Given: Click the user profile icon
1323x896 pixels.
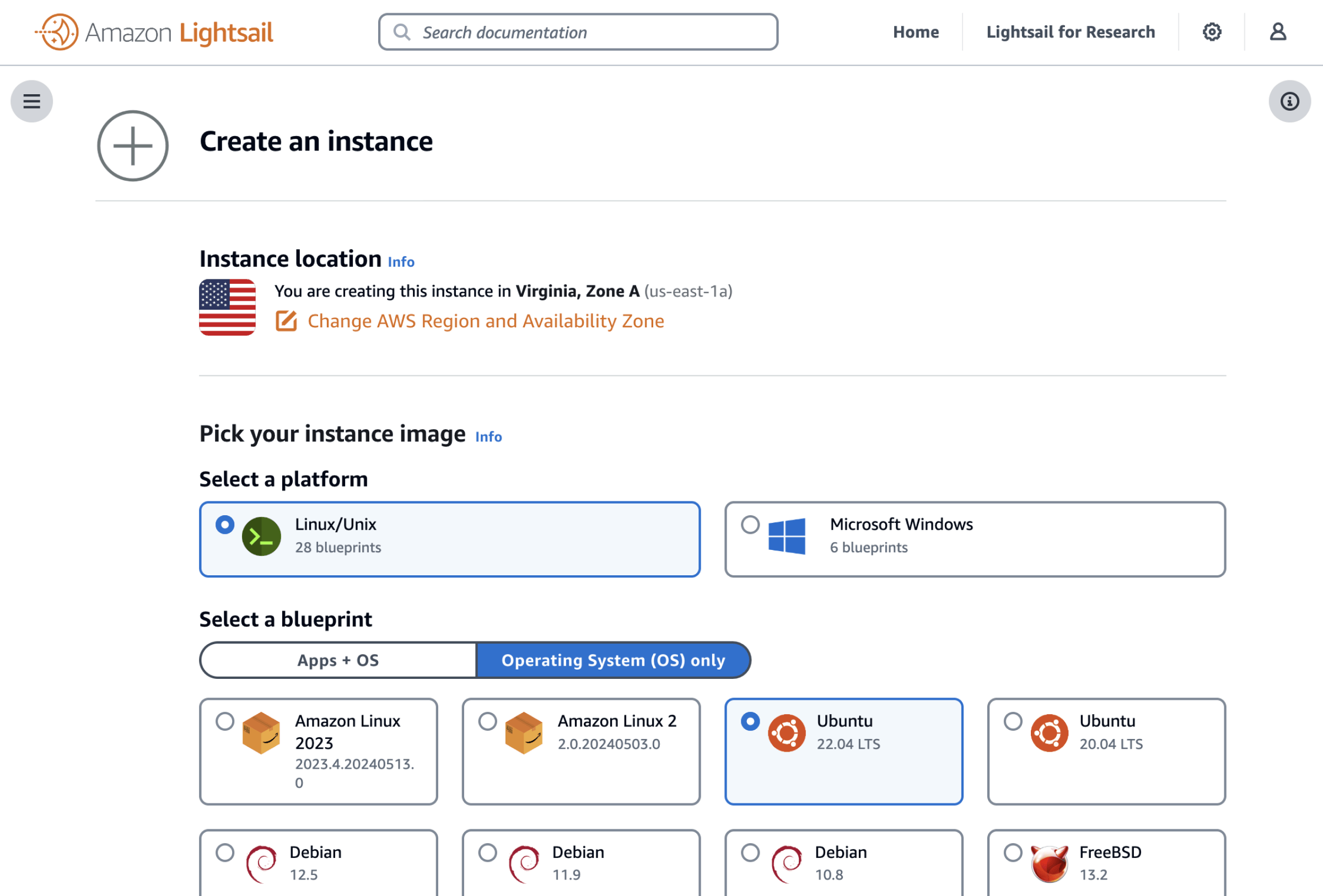Looking at the screenshot, I should pos(1279,31).
